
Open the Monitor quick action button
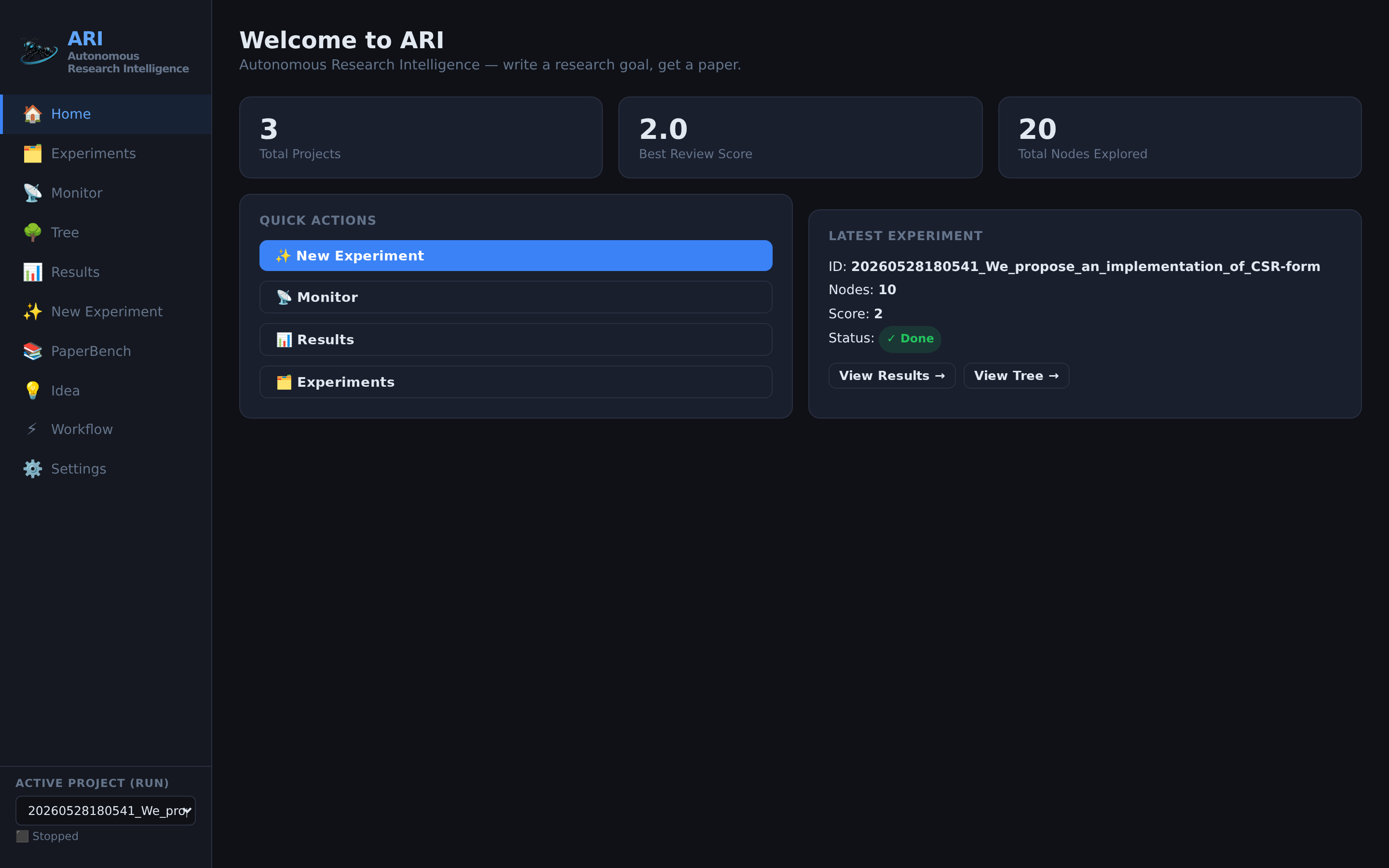(516, 297)
